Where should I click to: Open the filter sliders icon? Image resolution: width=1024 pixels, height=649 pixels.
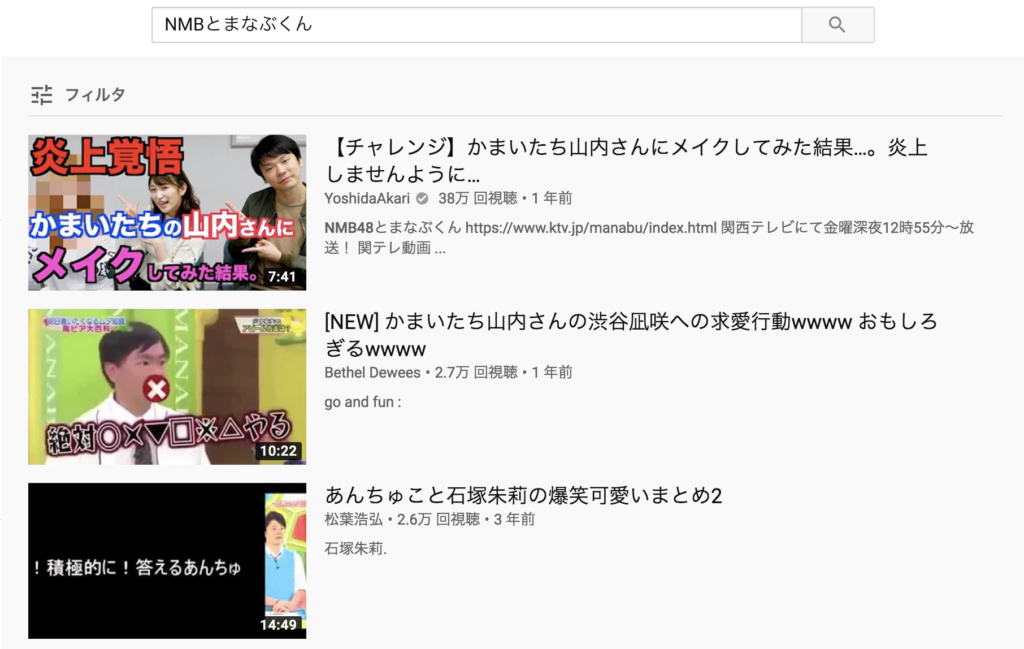pyautogui.click(x=42, y=95)
